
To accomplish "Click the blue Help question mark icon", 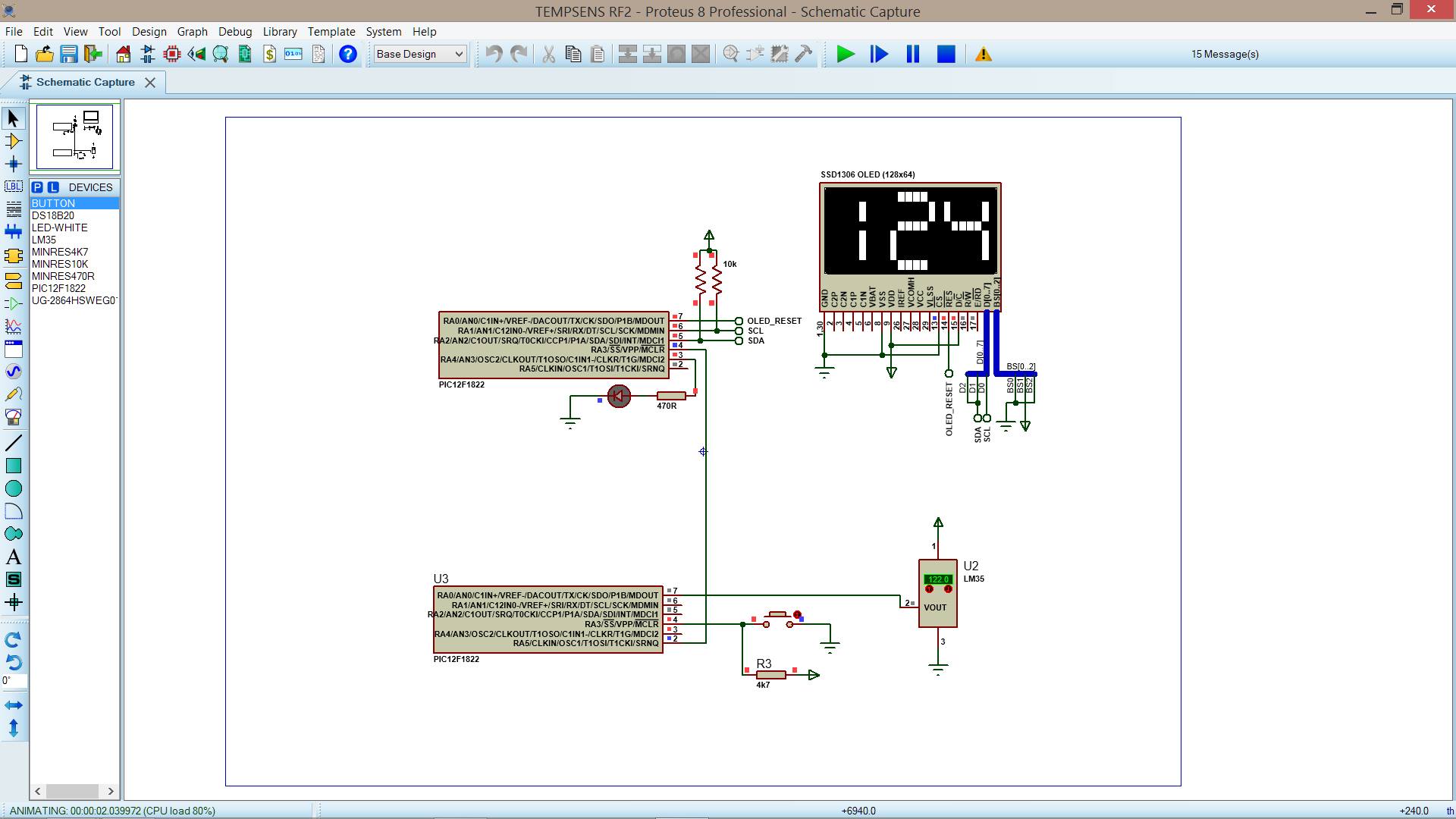I will [348, 54].
